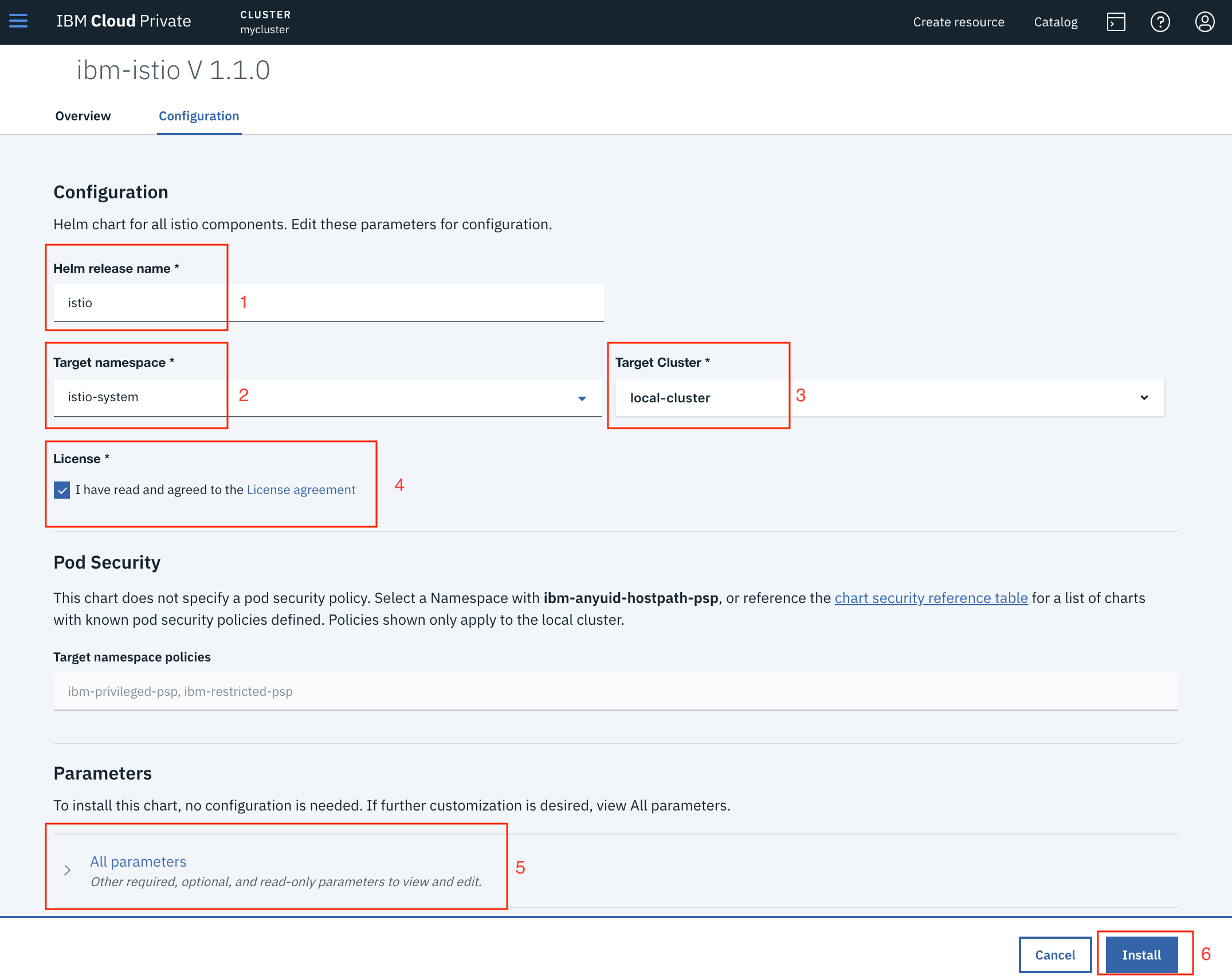Screen dimensions: 1232x979
Task: Click the Target namespace policies field
Action: tap(615, 692)
